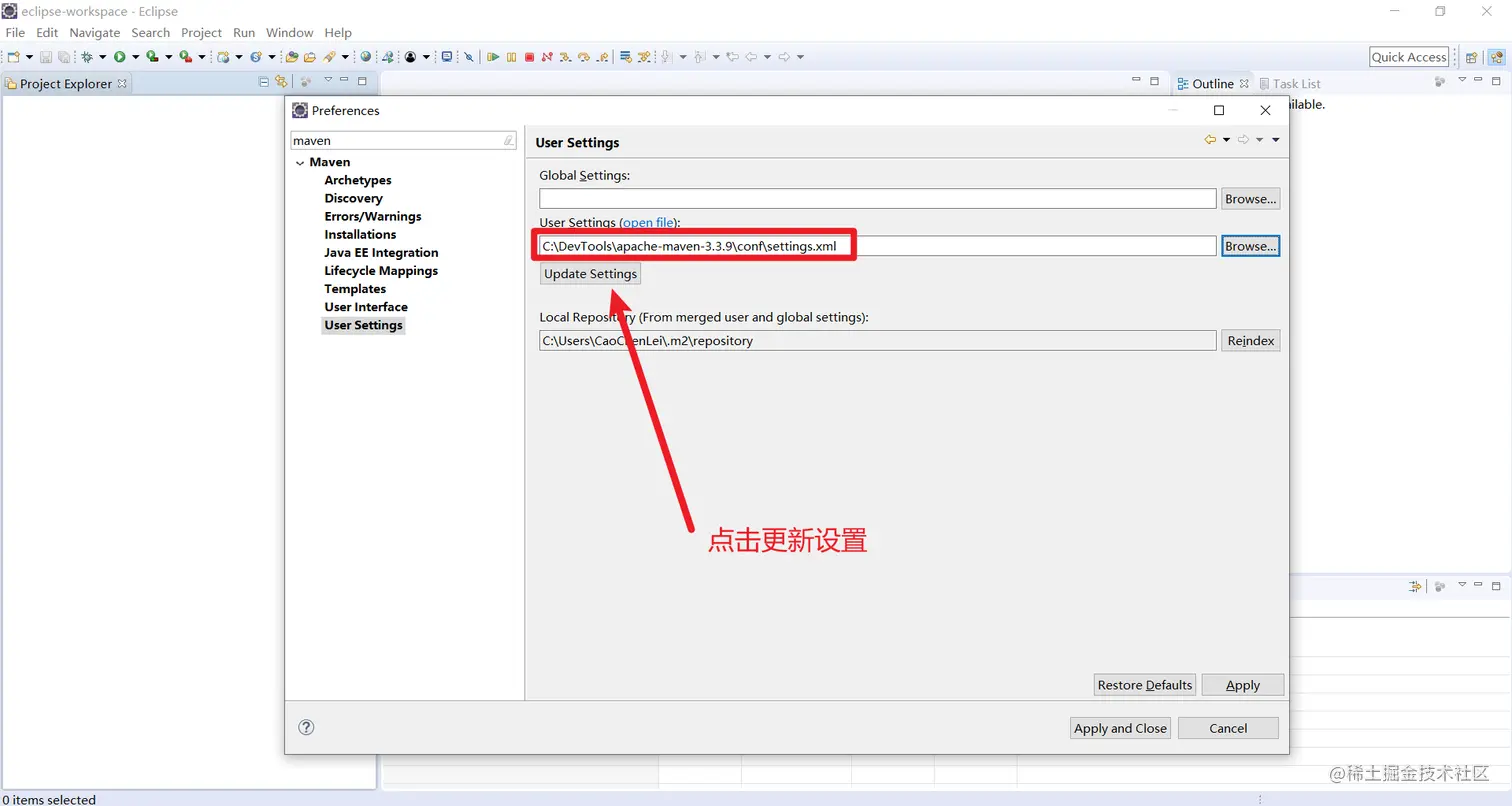Select Errors/Warnings in preferences tree
1512x806 pixels.
(373, 216)
